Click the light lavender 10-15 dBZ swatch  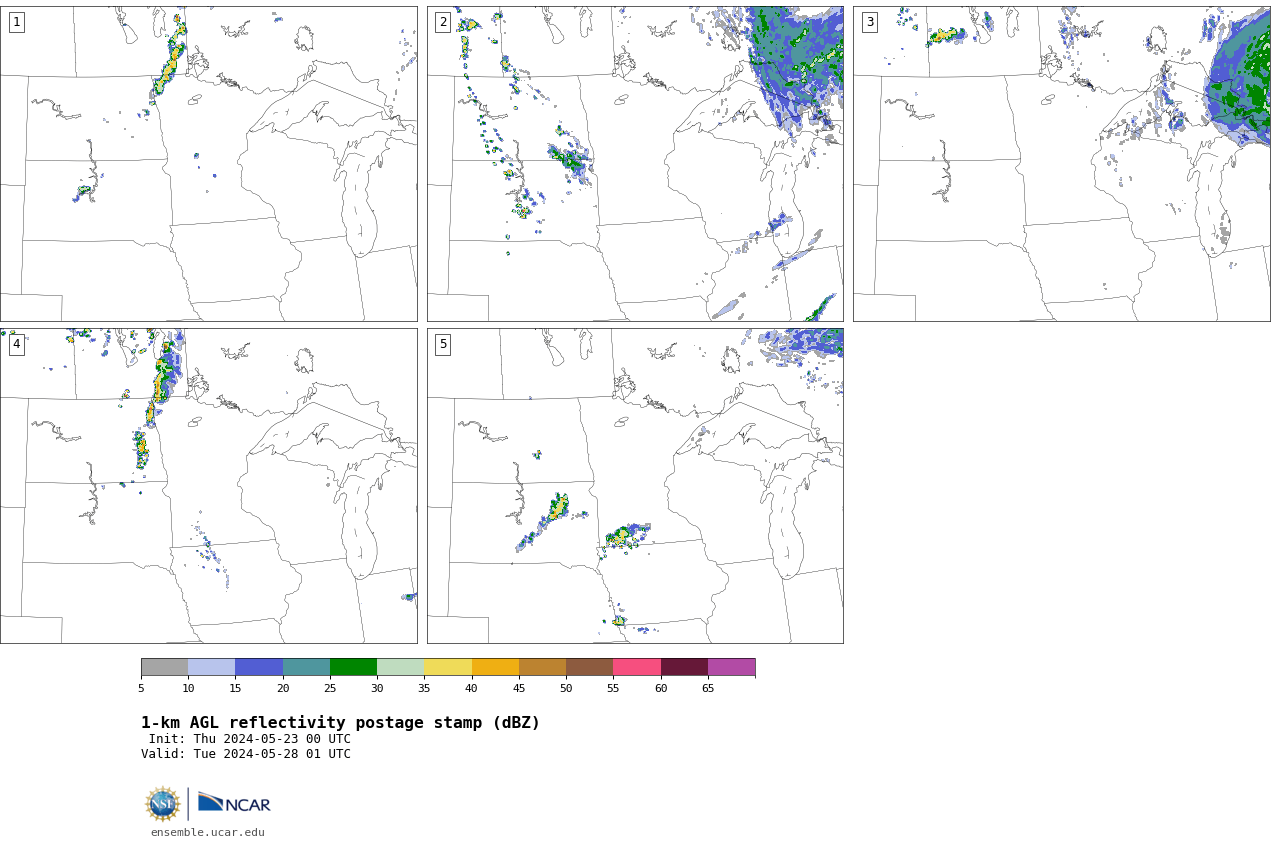(x=211, y=667)
